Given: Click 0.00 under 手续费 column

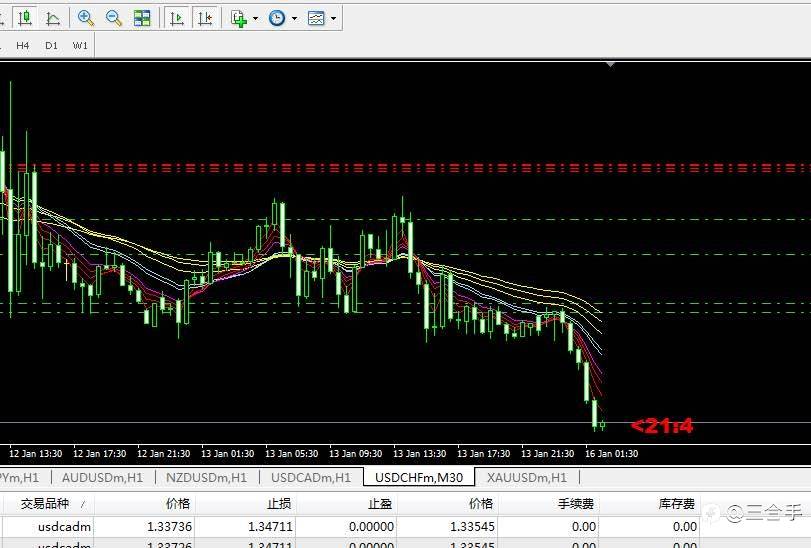Looking at the screenshot, I should coord(583,527).
